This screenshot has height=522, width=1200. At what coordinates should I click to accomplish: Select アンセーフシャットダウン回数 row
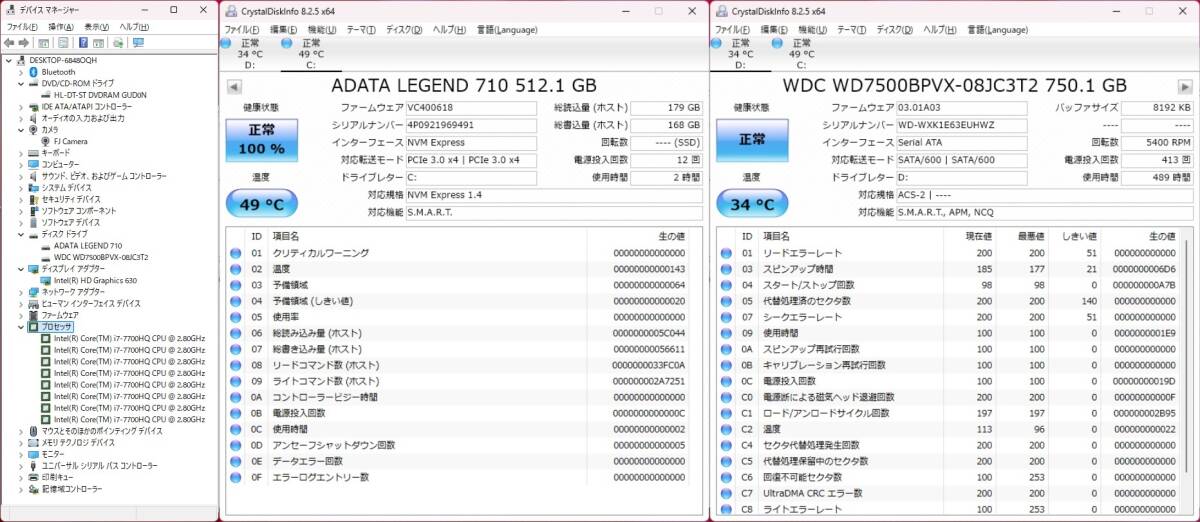pyautogui.click(x=459, y=445)
